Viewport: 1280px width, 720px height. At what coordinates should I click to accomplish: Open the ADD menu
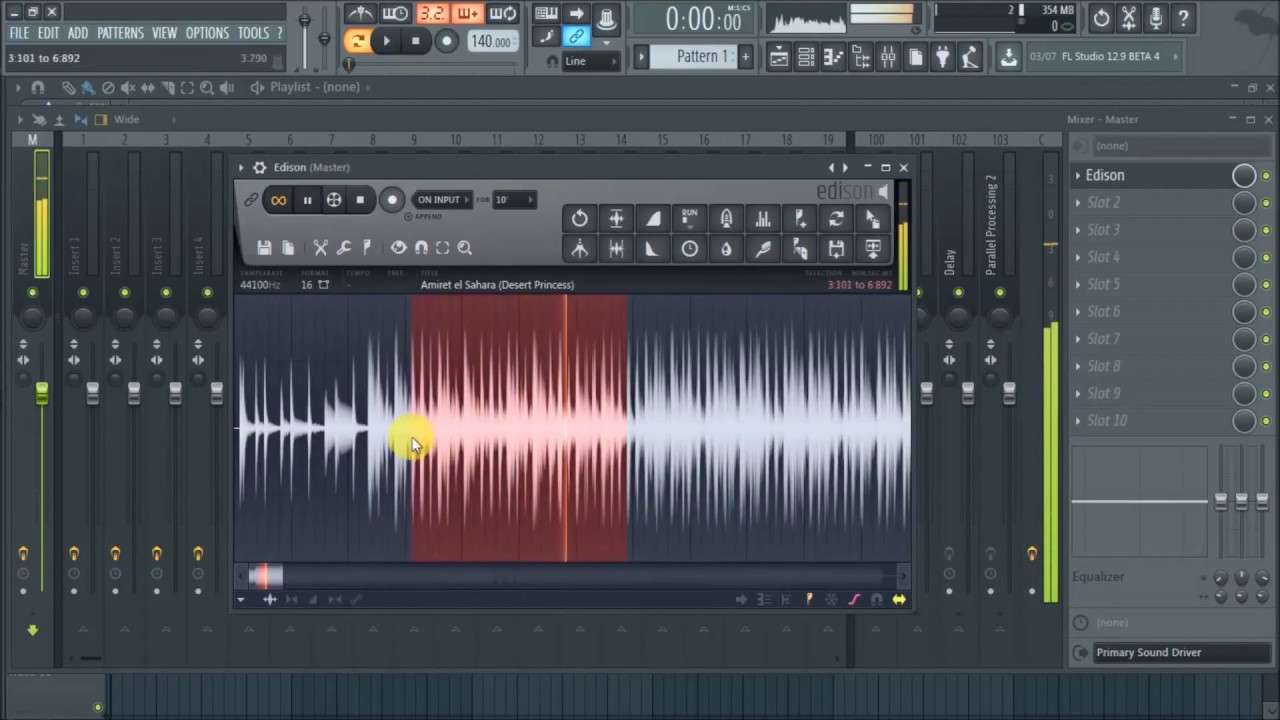77,33
